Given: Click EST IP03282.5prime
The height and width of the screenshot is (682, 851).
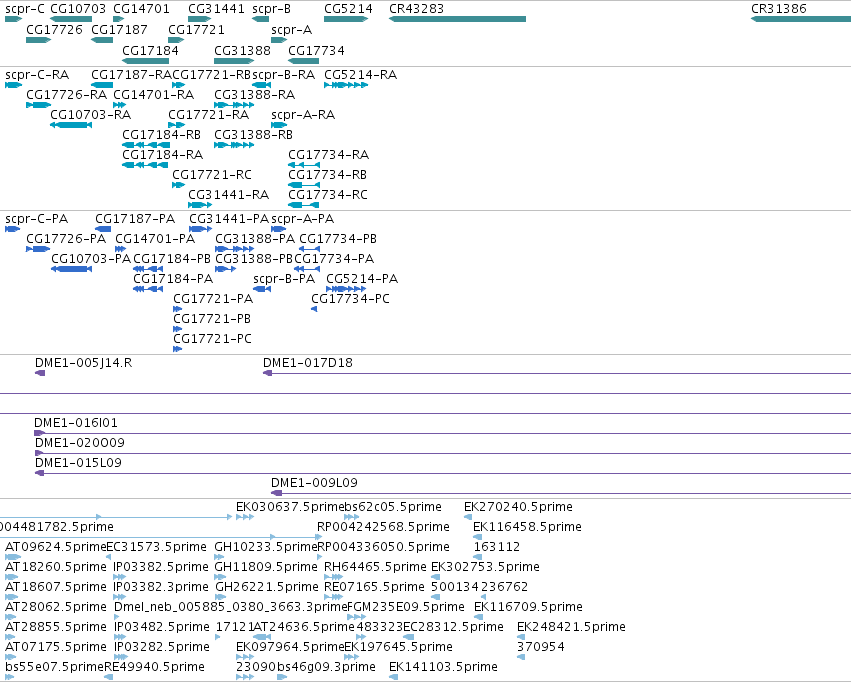Looking at the screenshot, I should point(161,647).
